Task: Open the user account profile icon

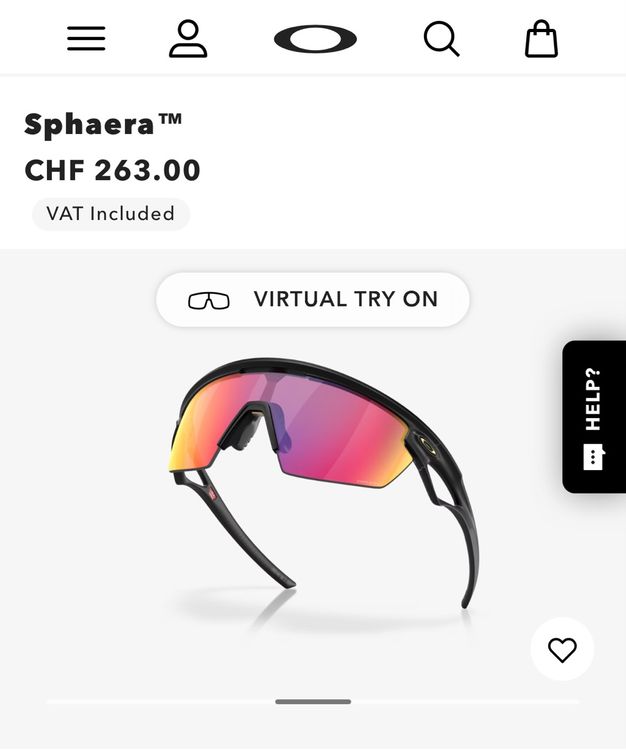Action: click(188, 38)
